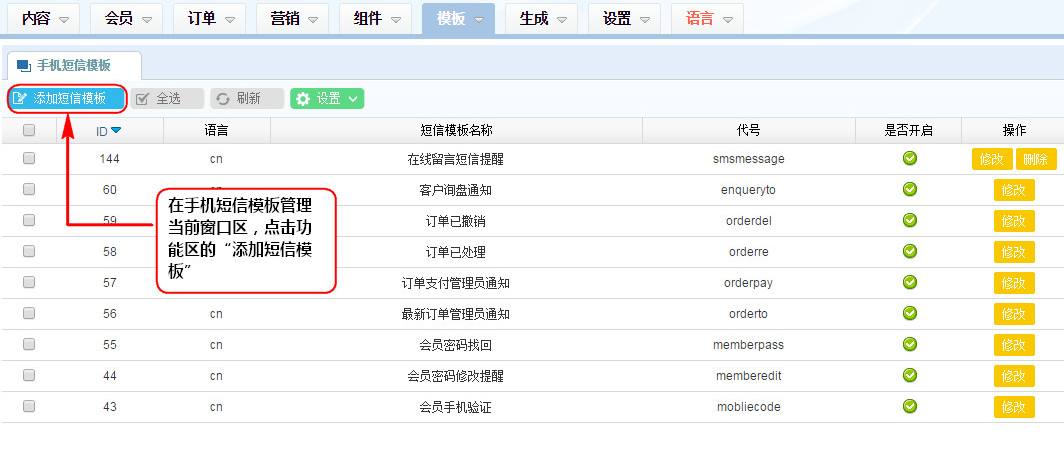Open the green Settings (设置) gear dropdown
Viewport: 1064px width, 451px height.
(327, 98)
